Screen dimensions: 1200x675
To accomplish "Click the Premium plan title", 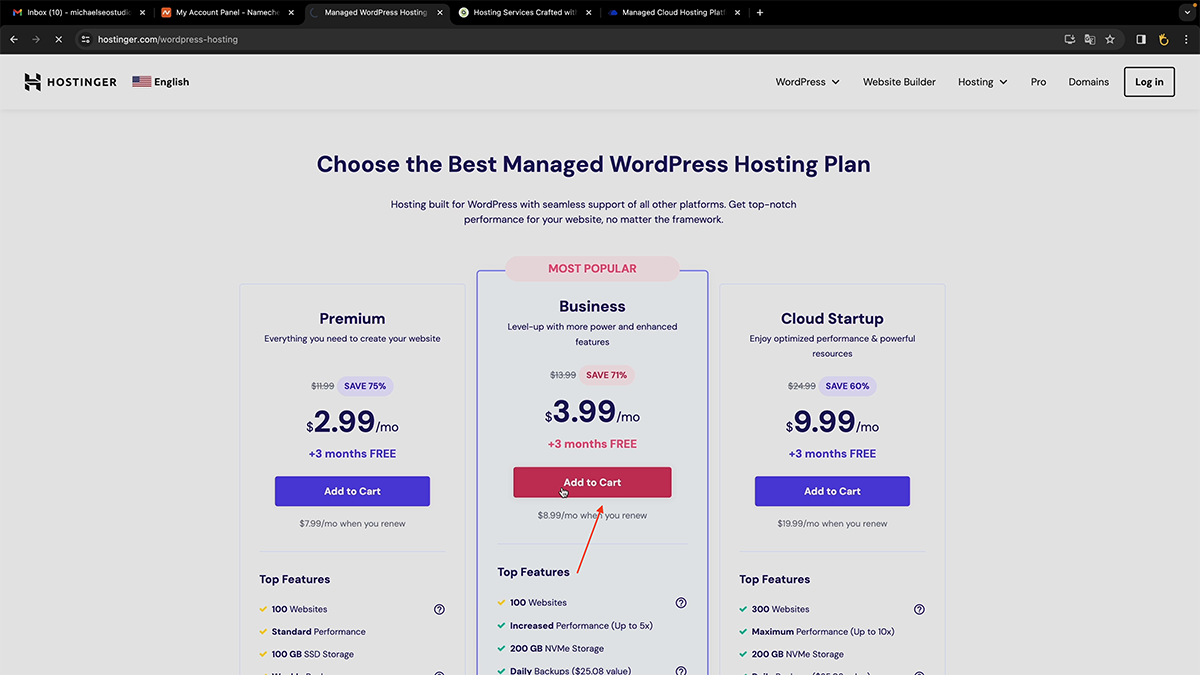I will 352,319.
